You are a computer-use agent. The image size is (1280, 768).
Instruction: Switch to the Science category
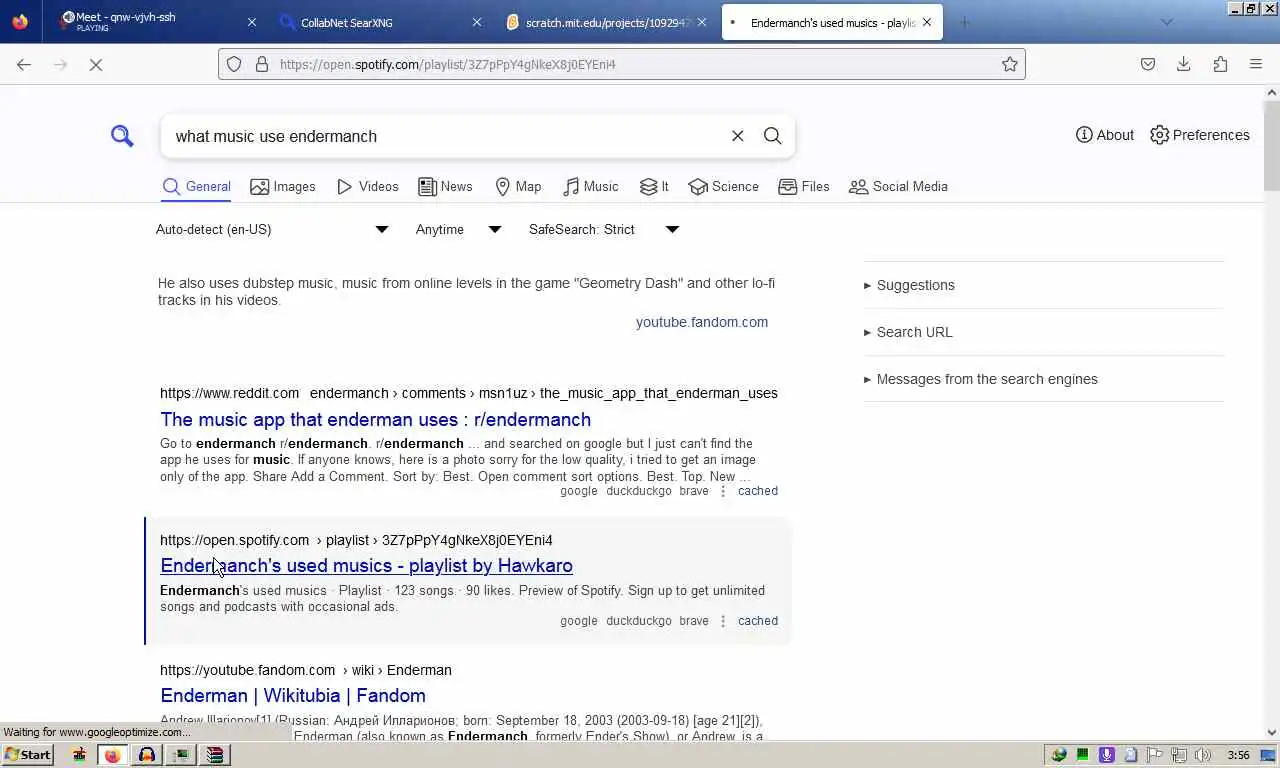pos(724,187)
